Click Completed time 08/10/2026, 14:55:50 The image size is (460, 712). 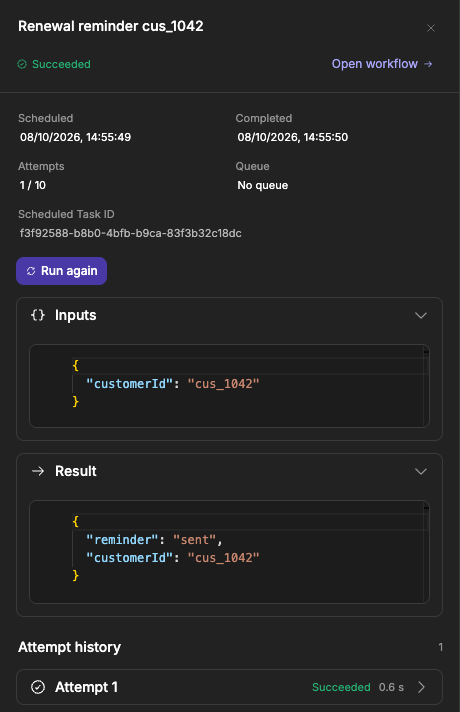click(292, 137)
